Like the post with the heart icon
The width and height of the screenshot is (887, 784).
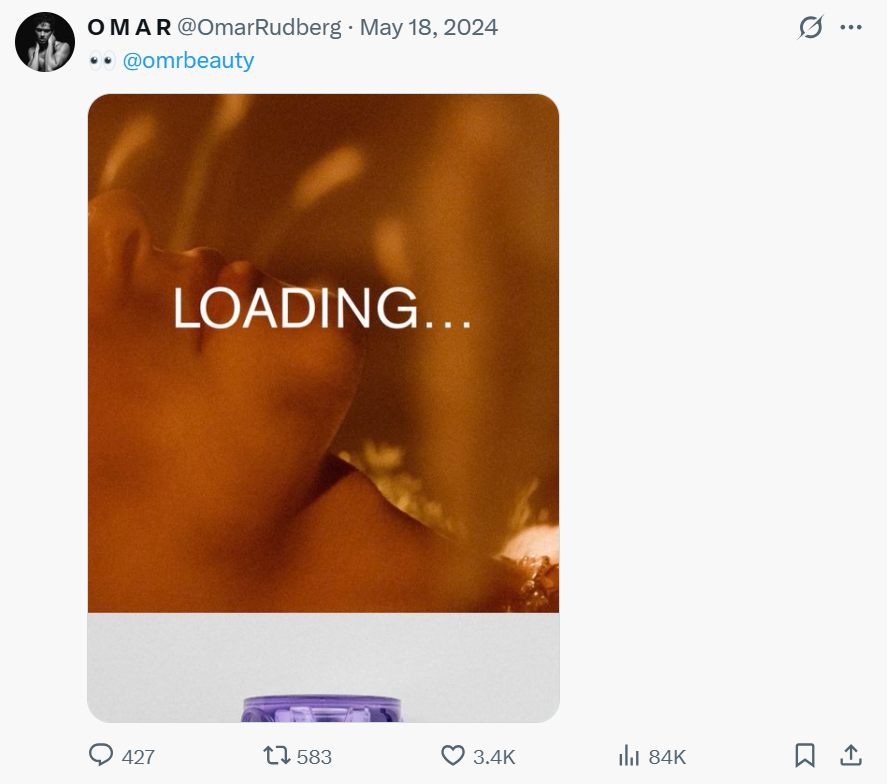coord(453,755)
